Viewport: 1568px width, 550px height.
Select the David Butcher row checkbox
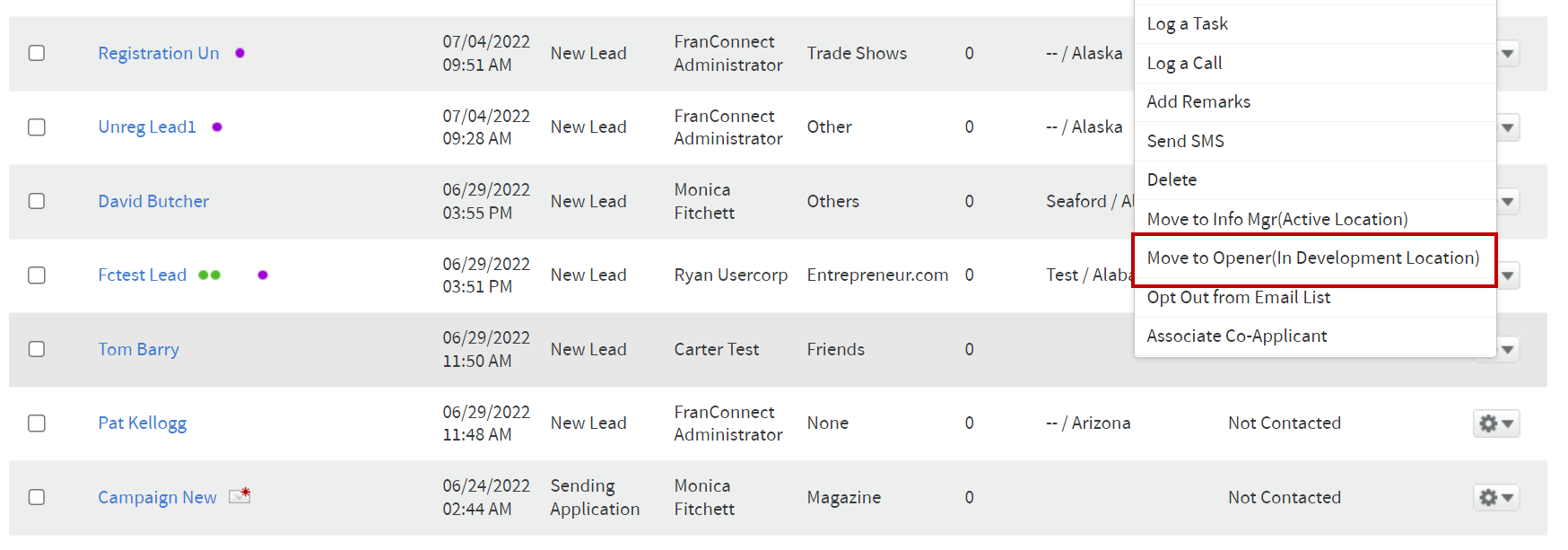[37, 201]
